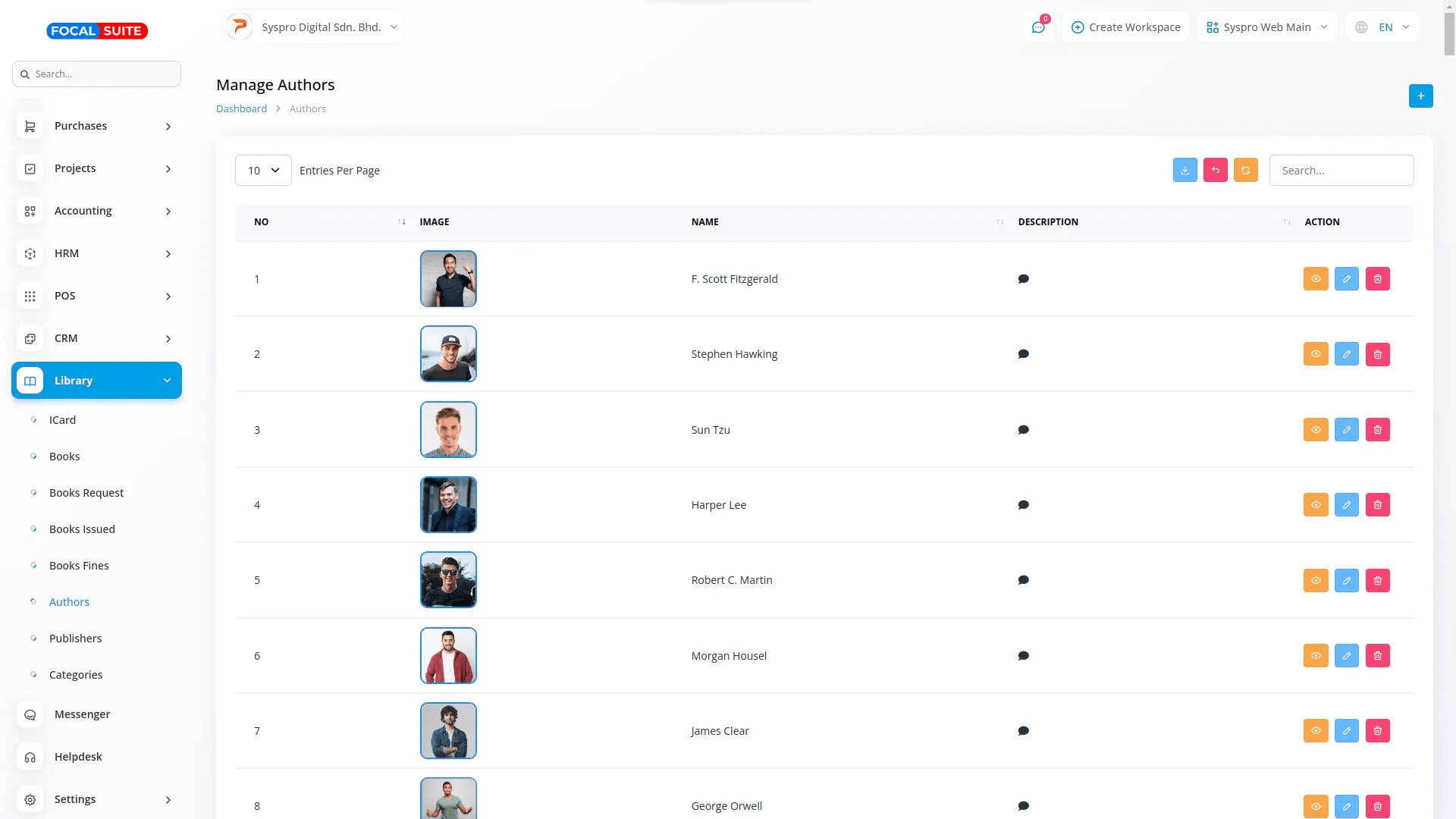This screenshot has height=819, width=1456.
Task: Show description bubble for Harper Lee
Action: point(1023,505)
